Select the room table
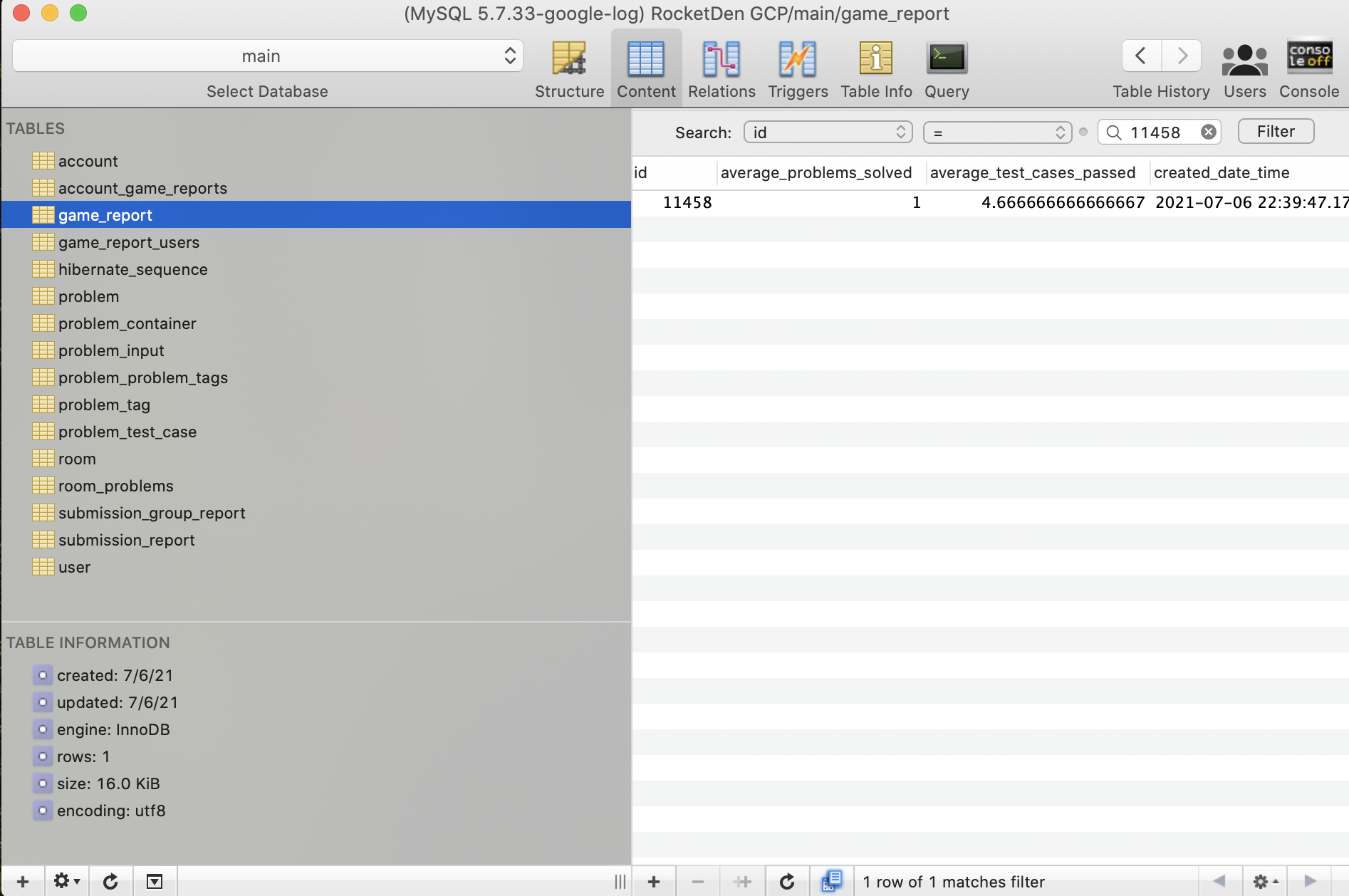This screenshot has height=896, width=1349. coord(316,459)
